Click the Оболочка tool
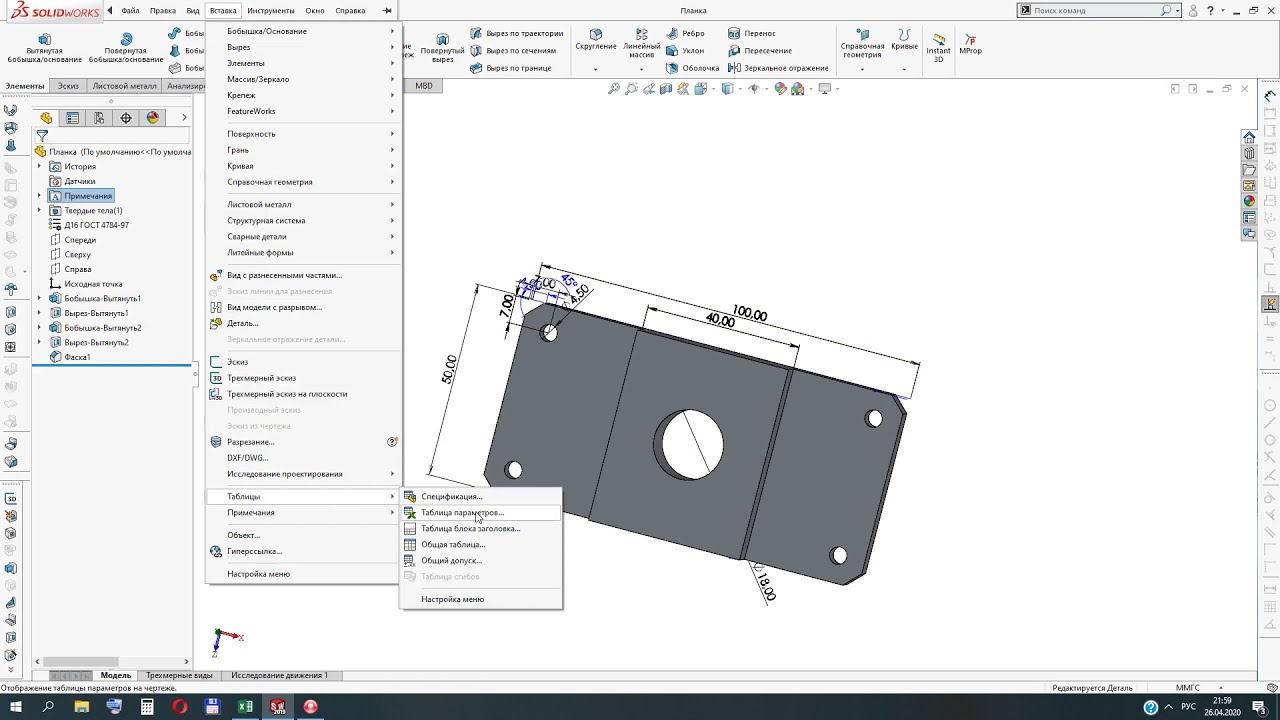The height and width of the screenshot is (720, 1280). [693, 68]
